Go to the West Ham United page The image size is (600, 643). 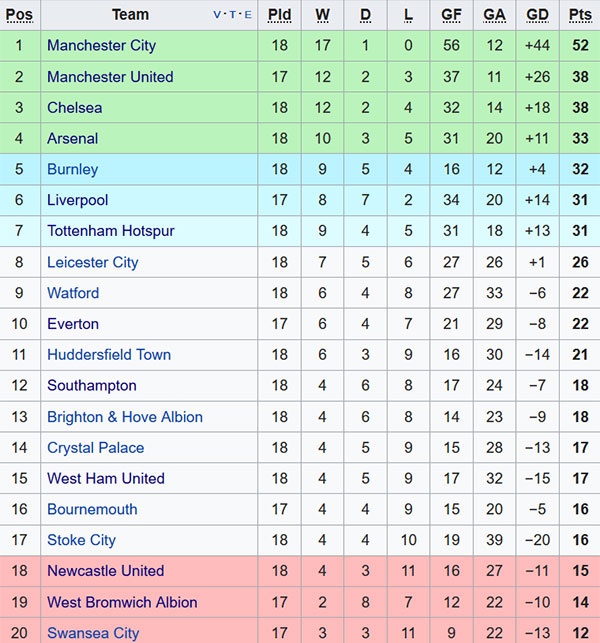[x=105, y=479]
